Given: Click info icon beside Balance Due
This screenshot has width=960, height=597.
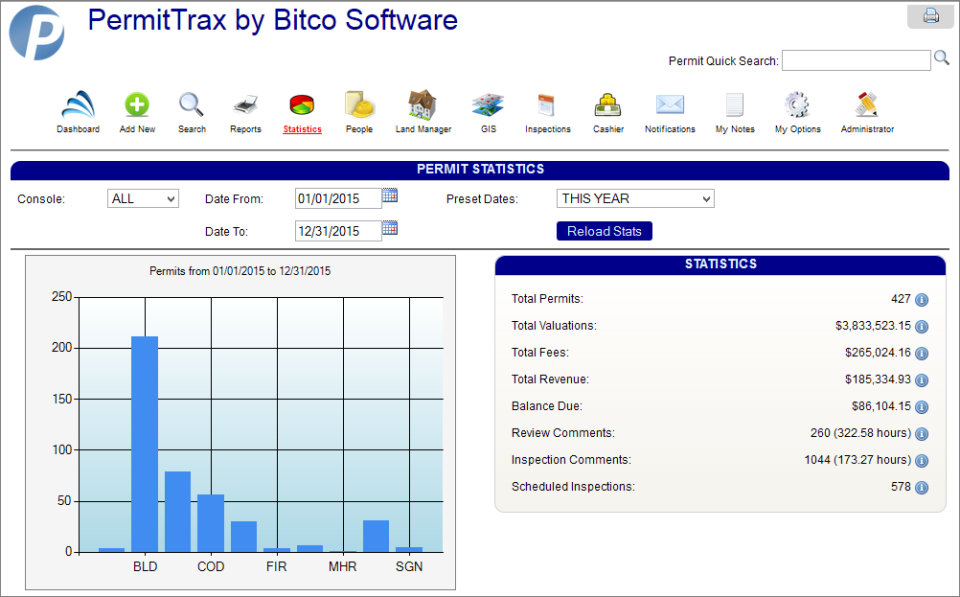Looking at the screenshot, I should pyautogui.click(x=921, y=407).
